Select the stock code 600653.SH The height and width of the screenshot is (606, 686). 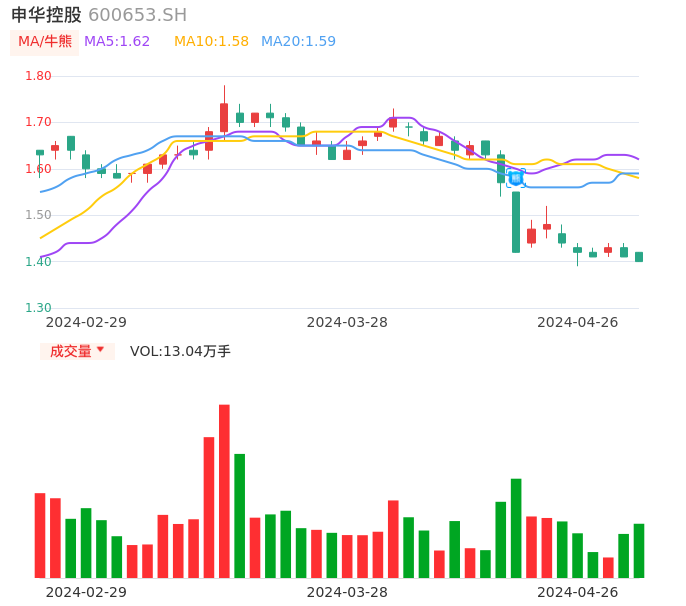click(137, 15)
